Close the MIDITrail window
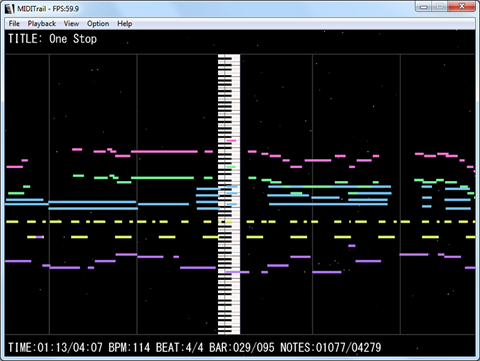The width and height of the screenshot is (480, 361). tap(462, 6)
